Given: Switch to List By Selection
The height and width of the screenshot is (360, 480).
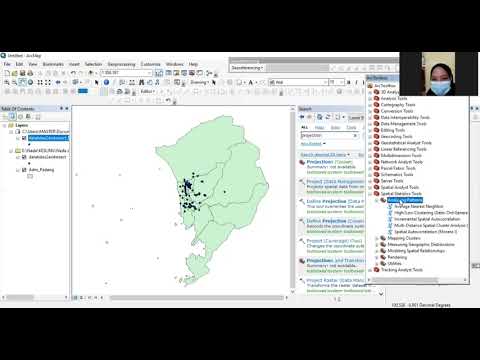Looking at the screenshot, I should [28, 117].
